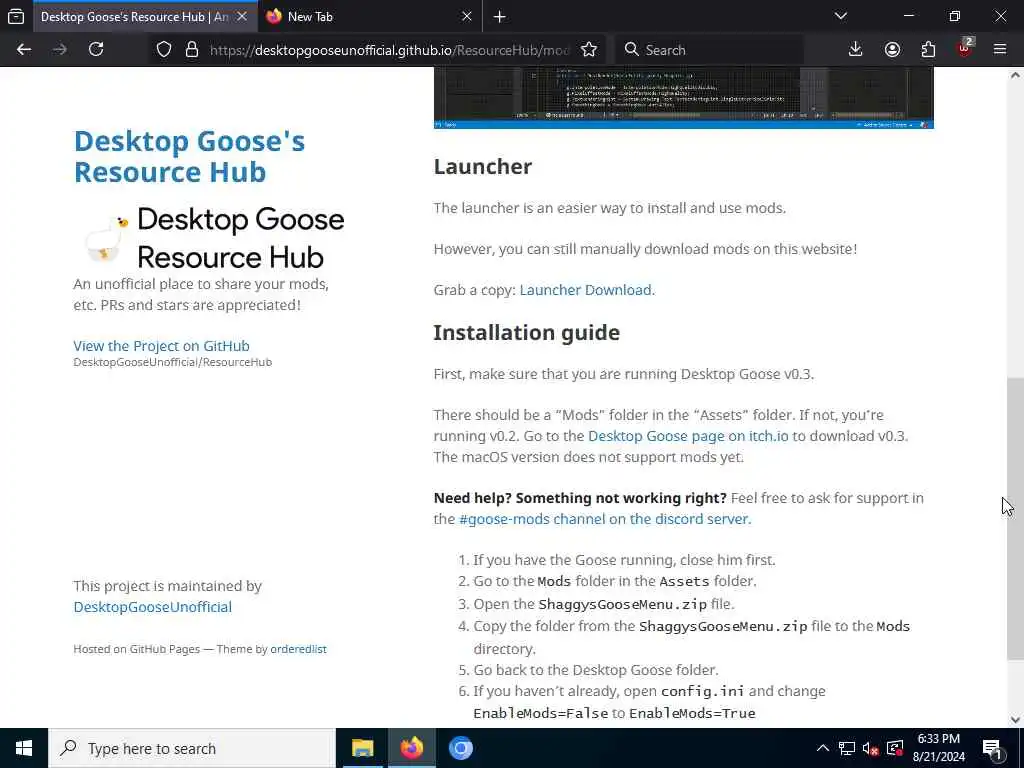This screenshot has width=1024, height=768.
Task: Open the Windows notification center icon
Action: [x=993, y=749]
